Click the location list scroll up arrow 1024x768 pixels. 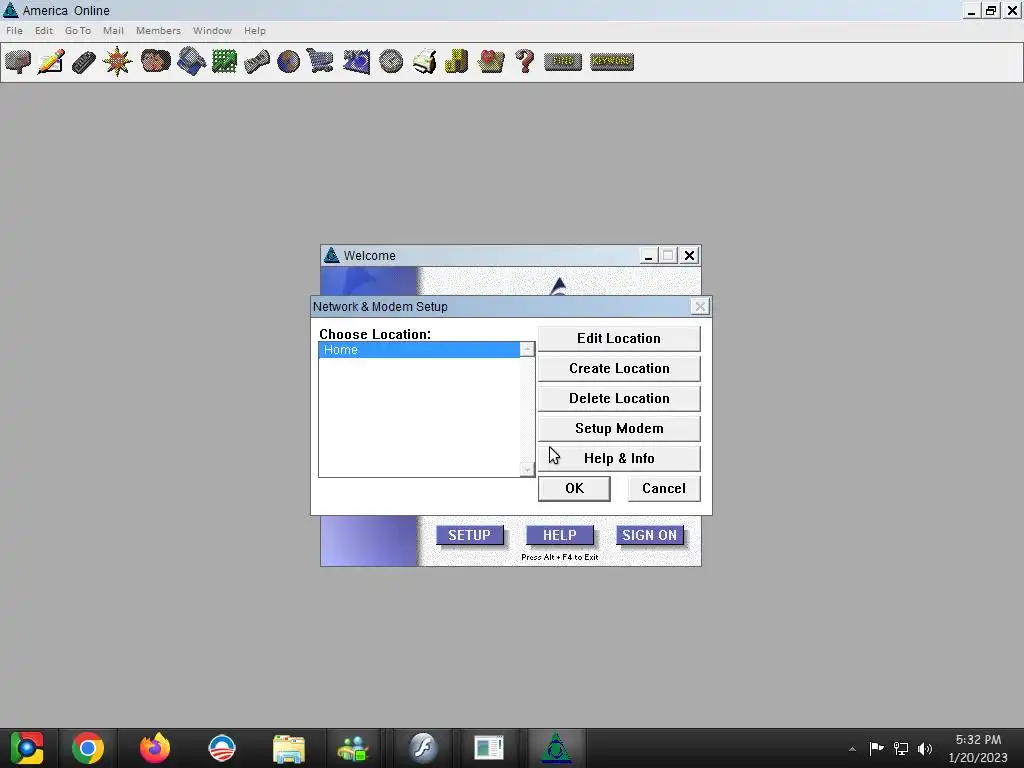pyautogui.click(x=527, y=349)
